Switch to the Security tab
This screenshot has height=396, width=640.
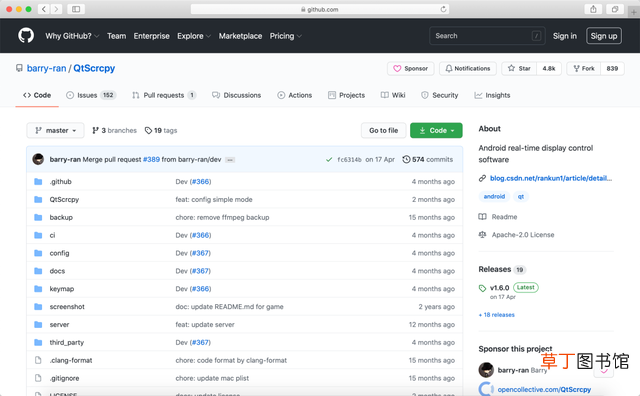pyautogui.click(x=440, y=95)
